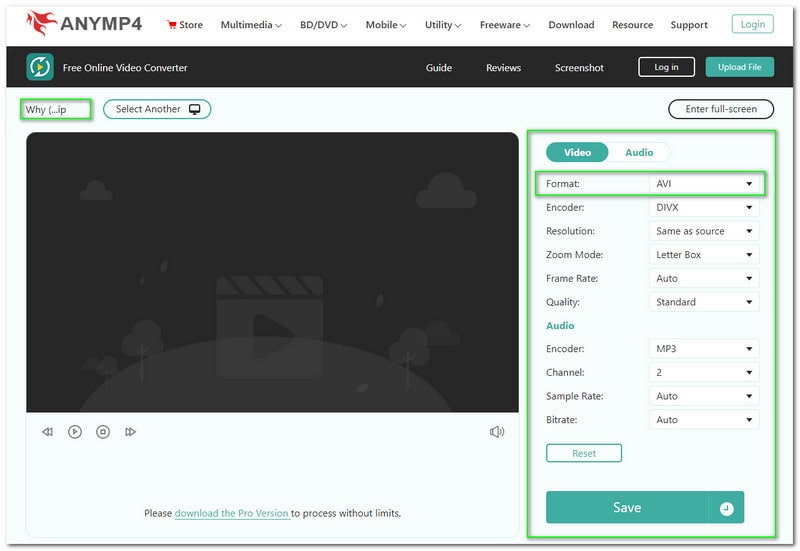Click the clock icon next to Save
This screenshot has width=800, height=551.
[726, 508]
